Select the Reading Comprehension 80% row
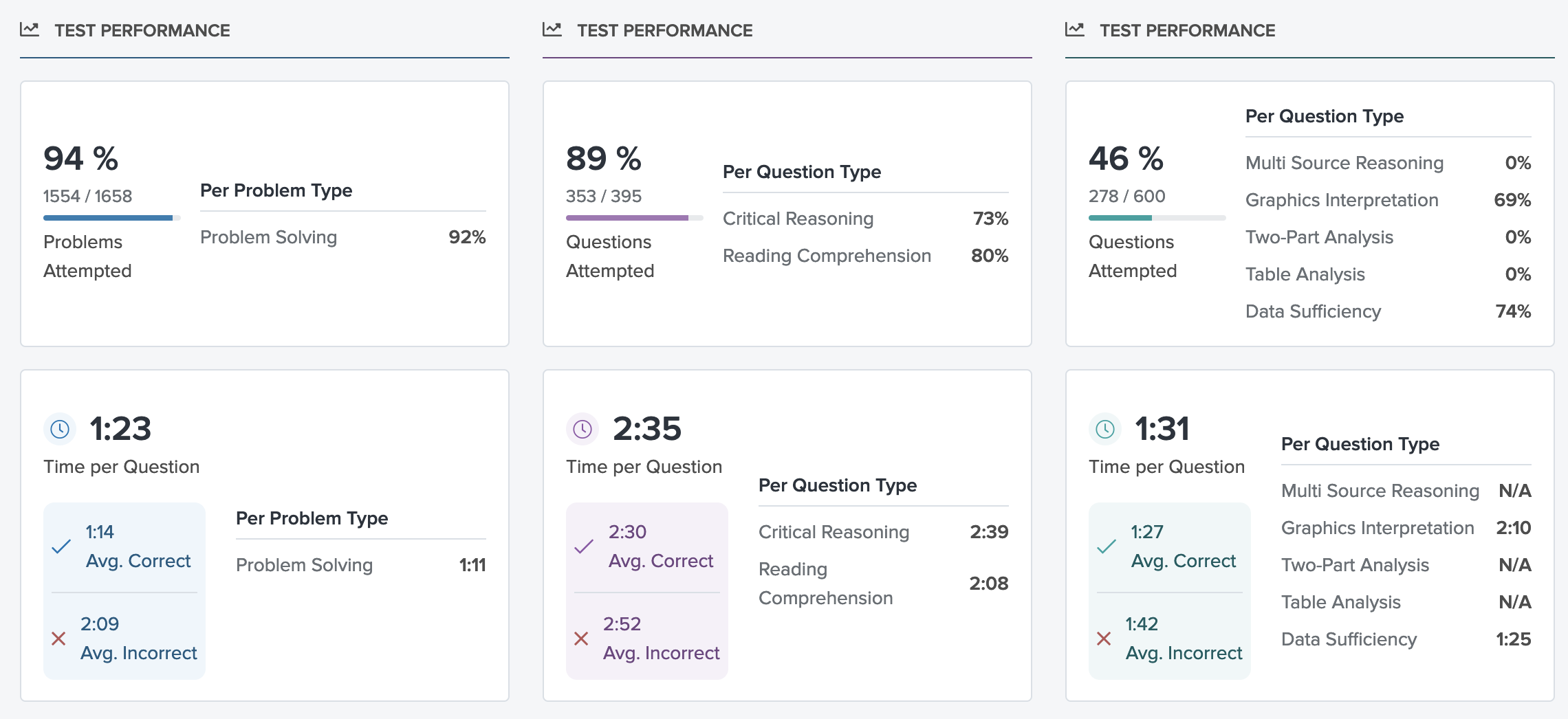Screen dimensions: 1568x719 pos(865,256)
